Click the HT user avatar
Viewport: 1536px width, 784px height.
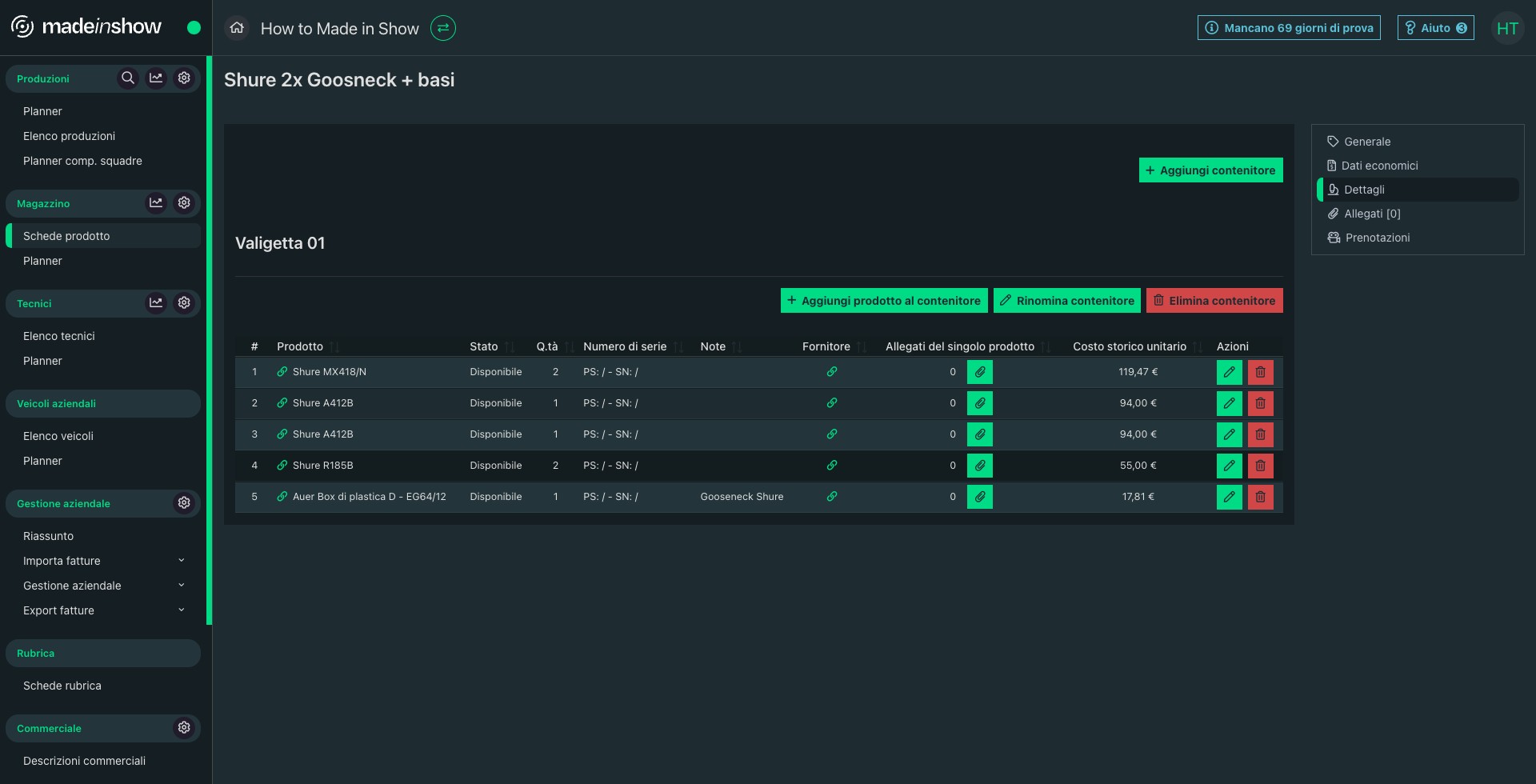pos(1507,28)
